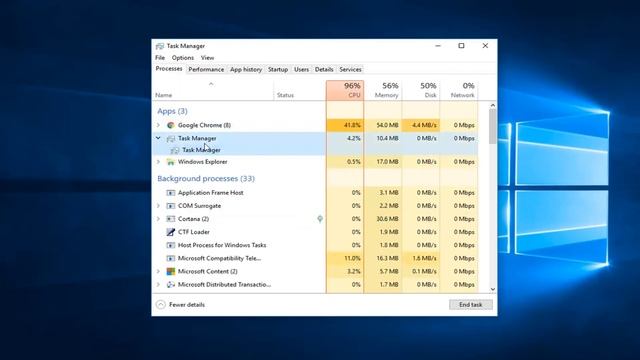Switch to the Startup tab

click(278, 69)
